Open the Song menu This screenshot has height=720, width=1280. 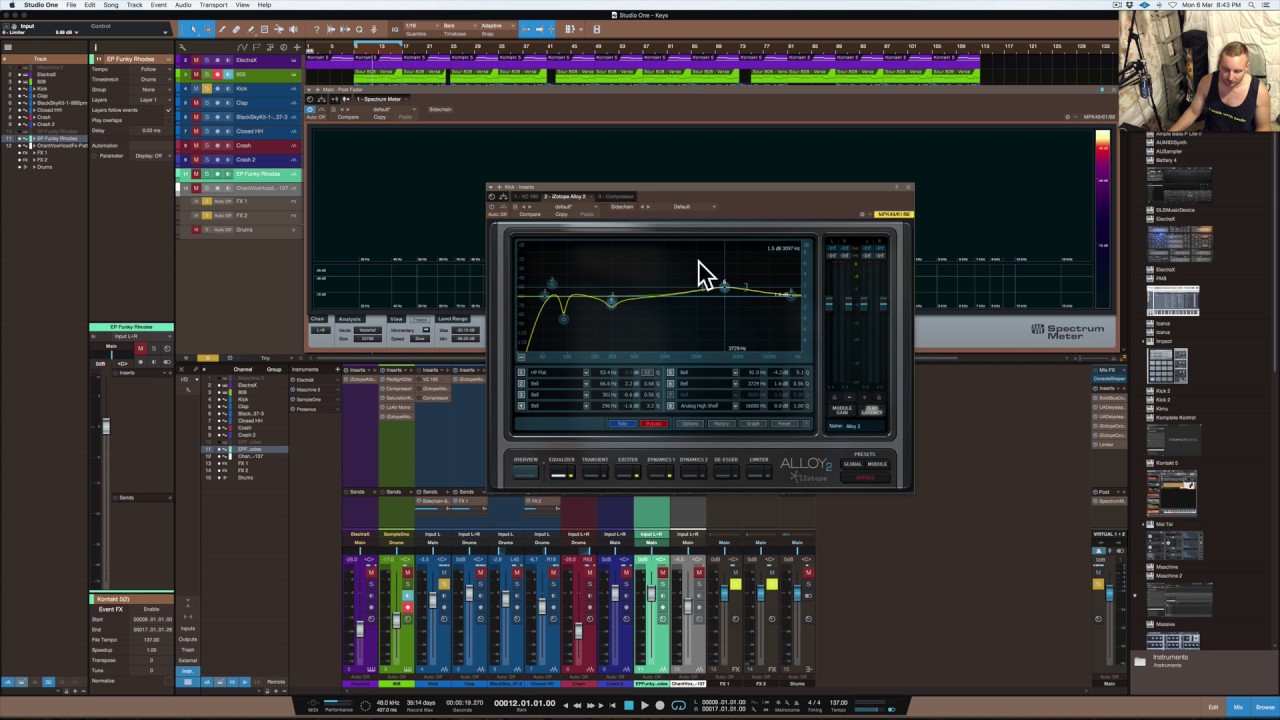click(111, 5)
